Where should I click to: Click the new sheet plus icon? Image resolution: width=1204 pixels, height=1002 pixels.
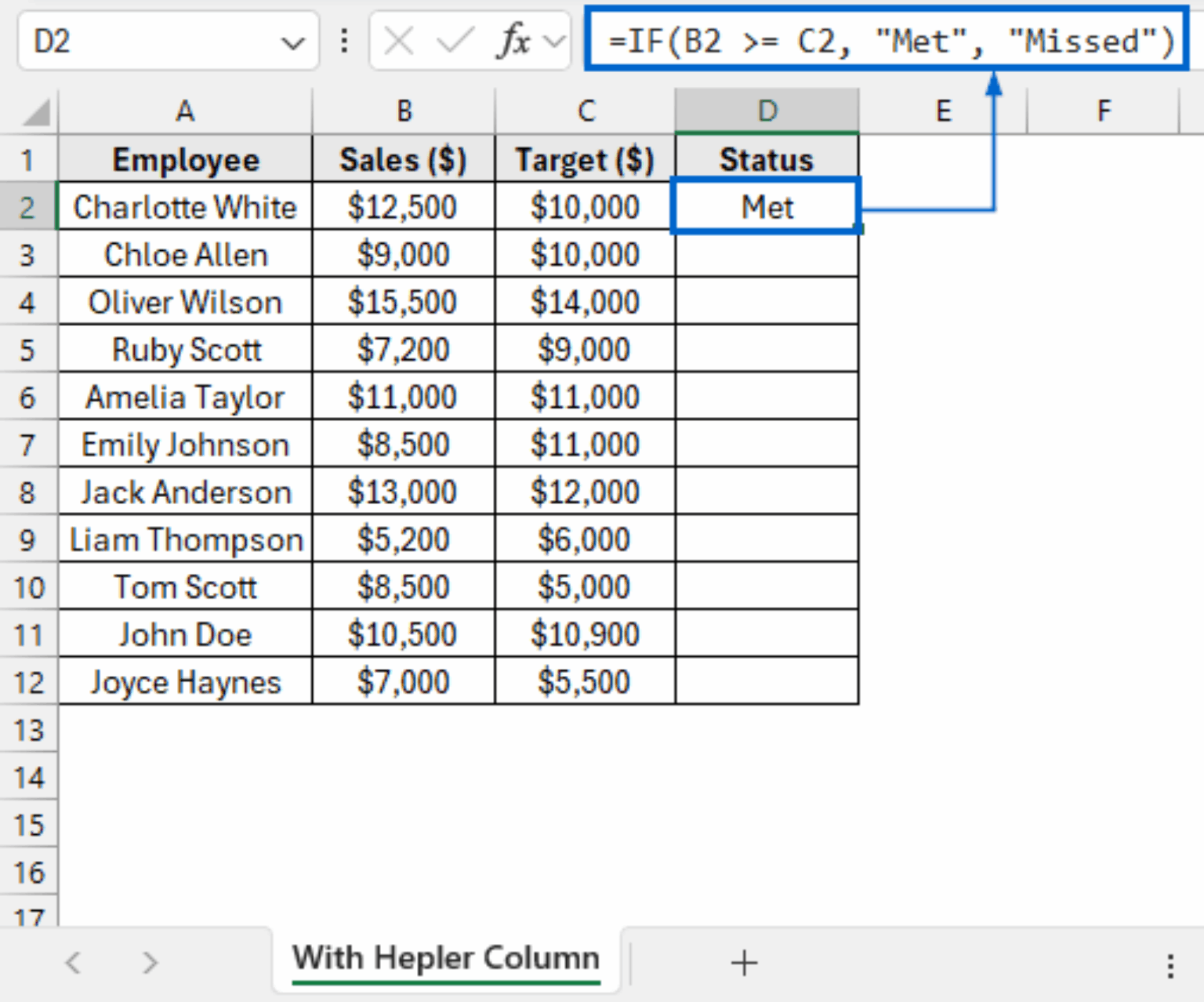click(743, 962)
